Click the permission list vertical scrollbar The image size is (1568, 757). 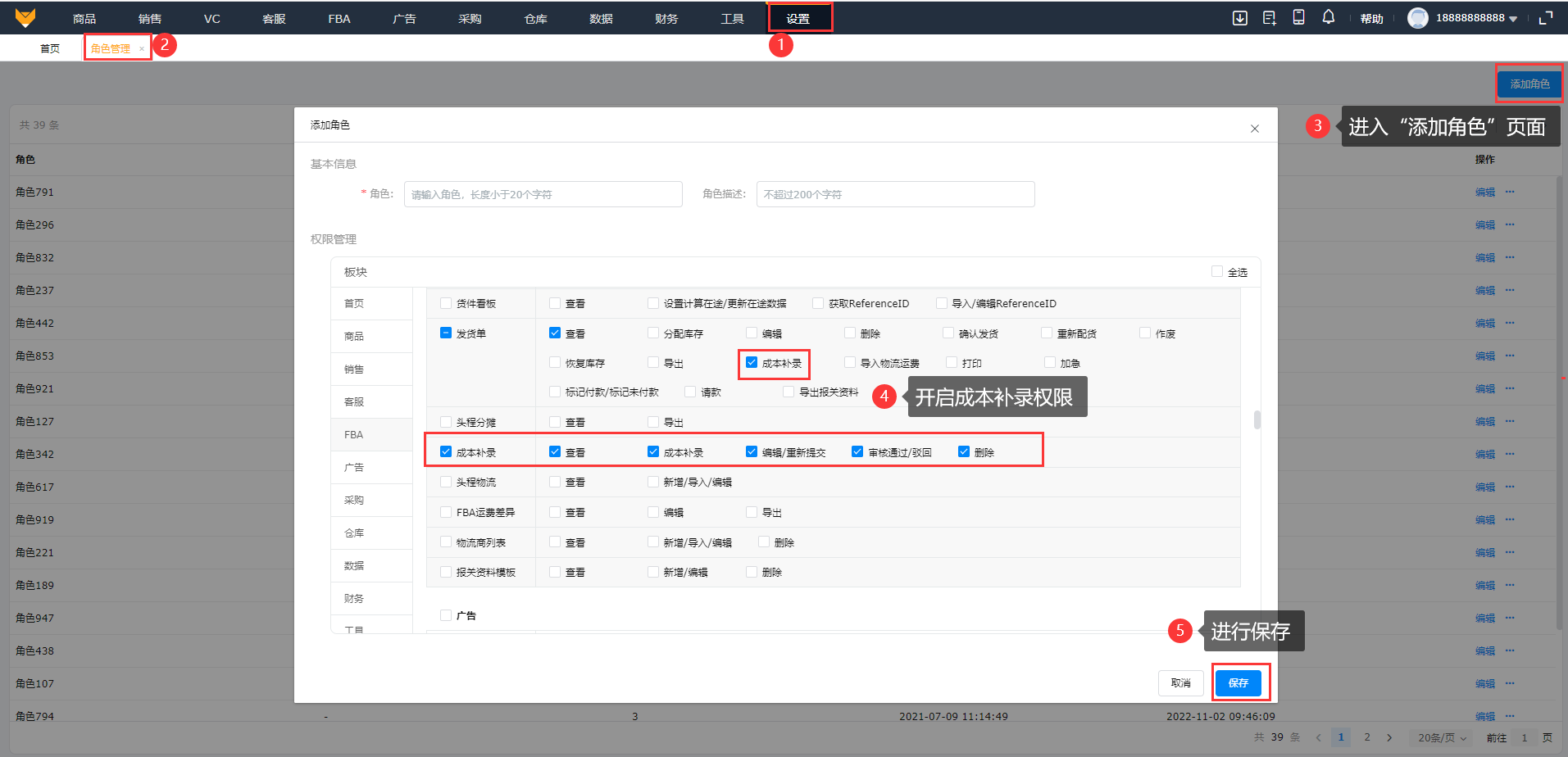(1257, 419)
